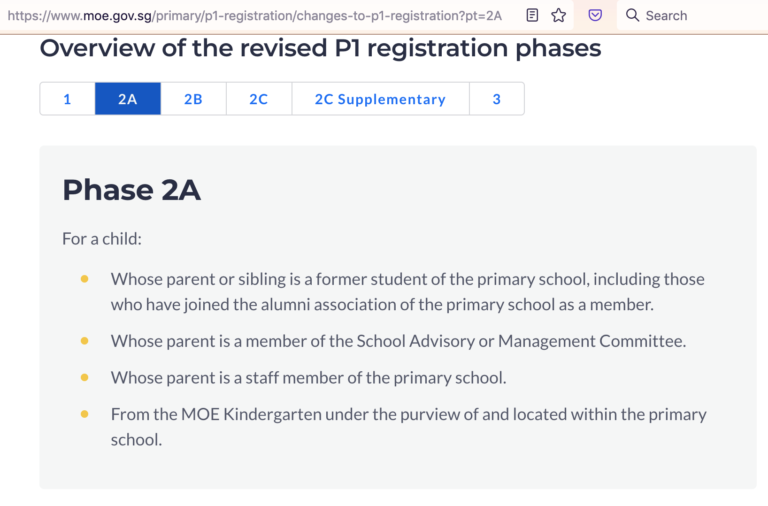
Task: Show the 2C phase tab
Action: [x=259, y=99]
